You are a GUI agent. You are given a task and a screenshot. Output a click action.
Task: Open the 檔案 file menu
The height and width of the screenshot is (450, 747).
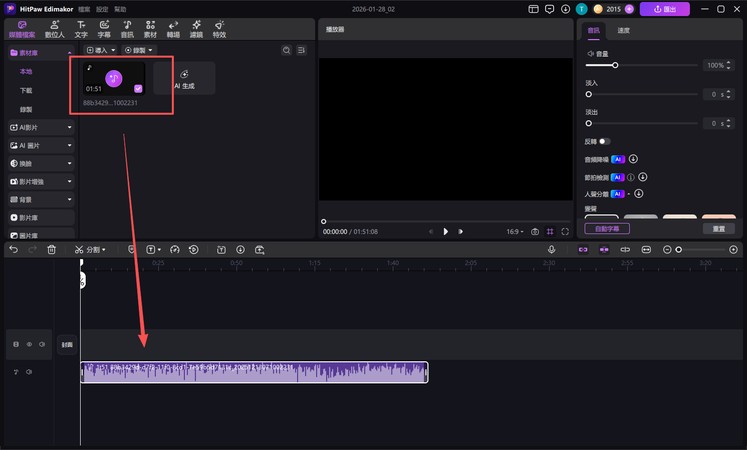coord(83,8)
